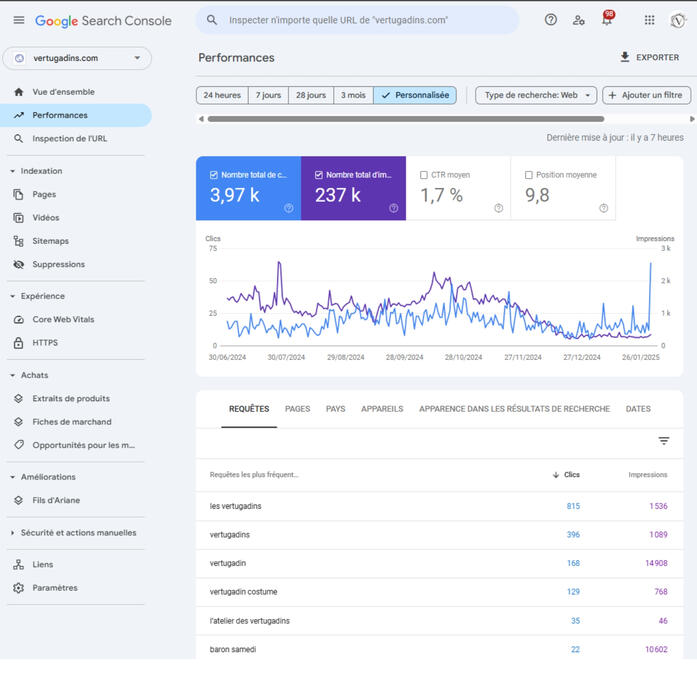Click the table filter rows icon
Viewport: 697px width, 697px height.
663,441
